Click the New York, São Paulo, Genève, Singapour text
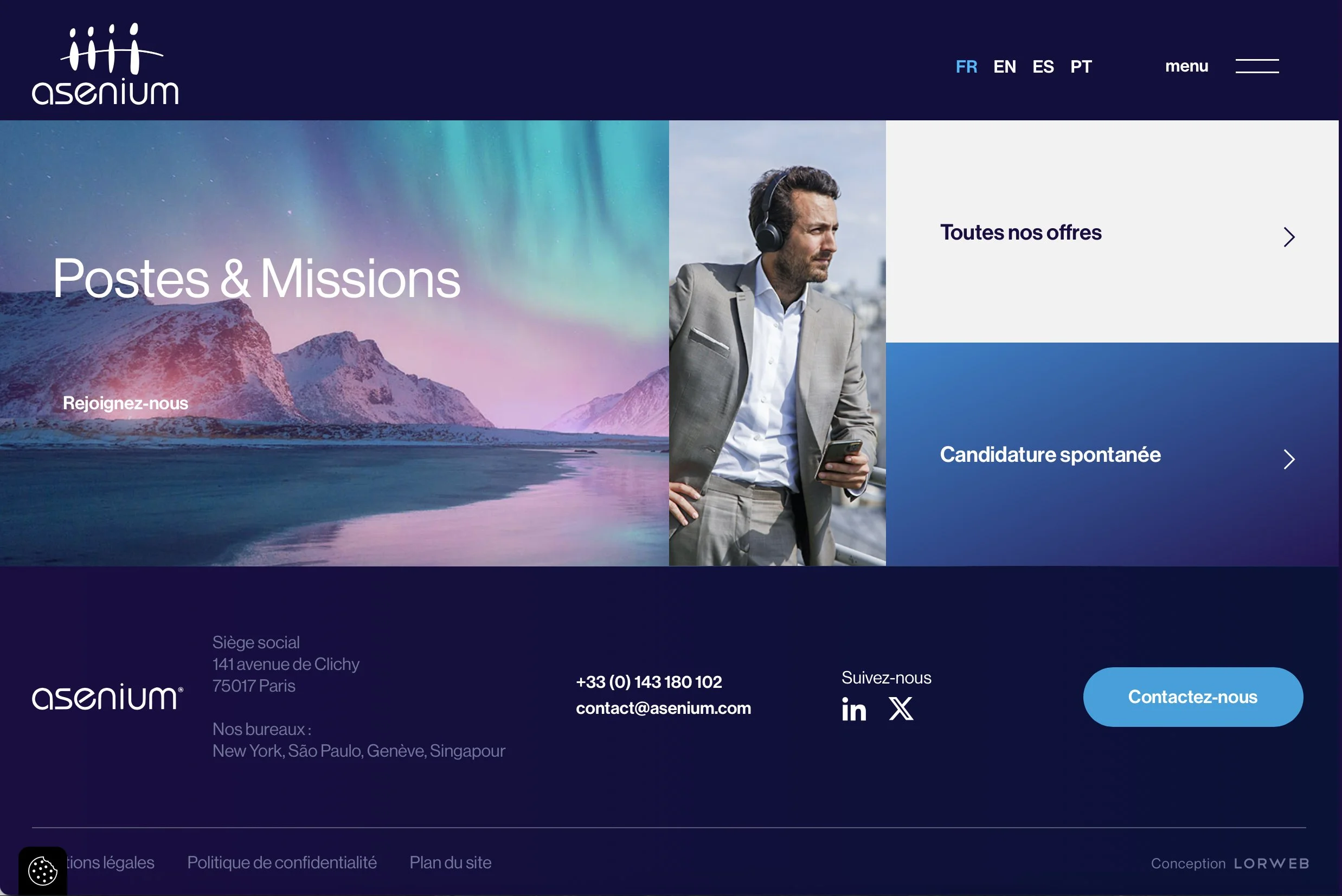 pos(359,751)
